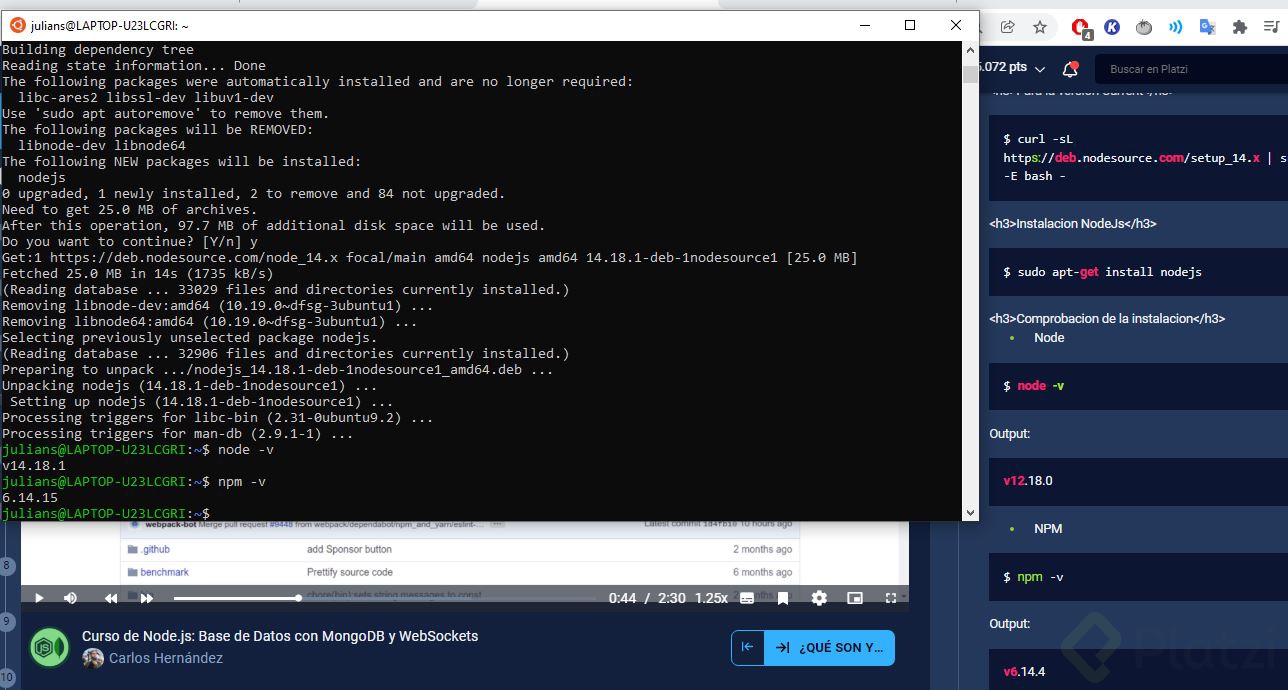Add a bookmark marker to the video
Image resolution: width=1288 pixels, height=690 pixels.
click(x=783, y=598)
